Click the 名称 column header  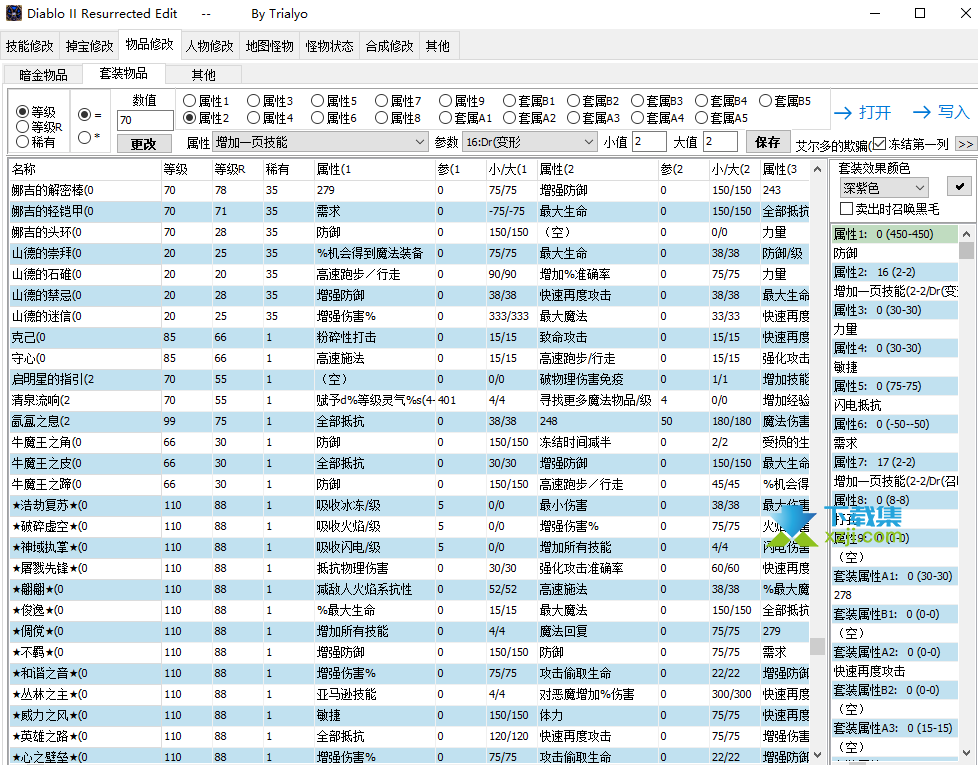[85, 169]
